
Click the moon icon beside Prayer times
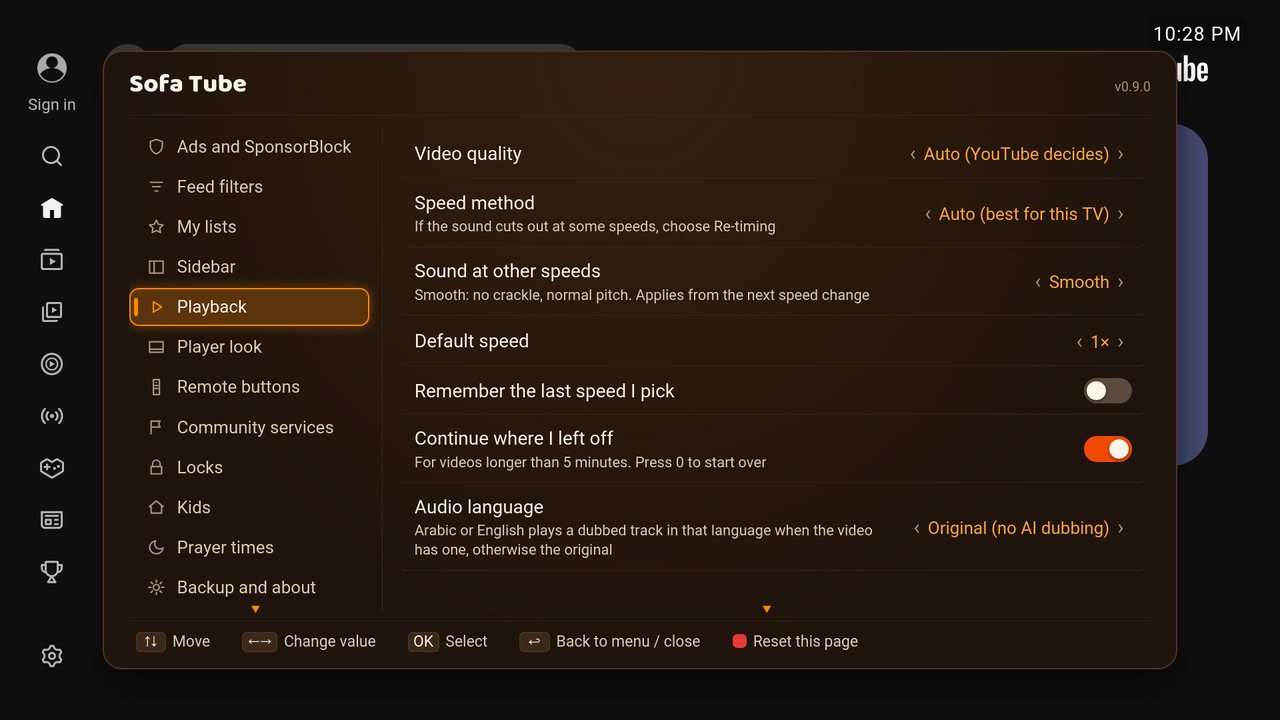(x=156, y=547)
